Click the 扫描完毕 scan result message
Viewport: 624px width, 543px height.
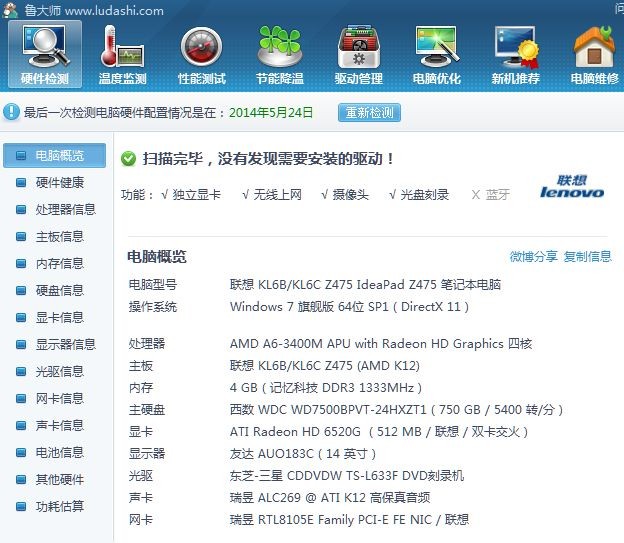point(269,159)
